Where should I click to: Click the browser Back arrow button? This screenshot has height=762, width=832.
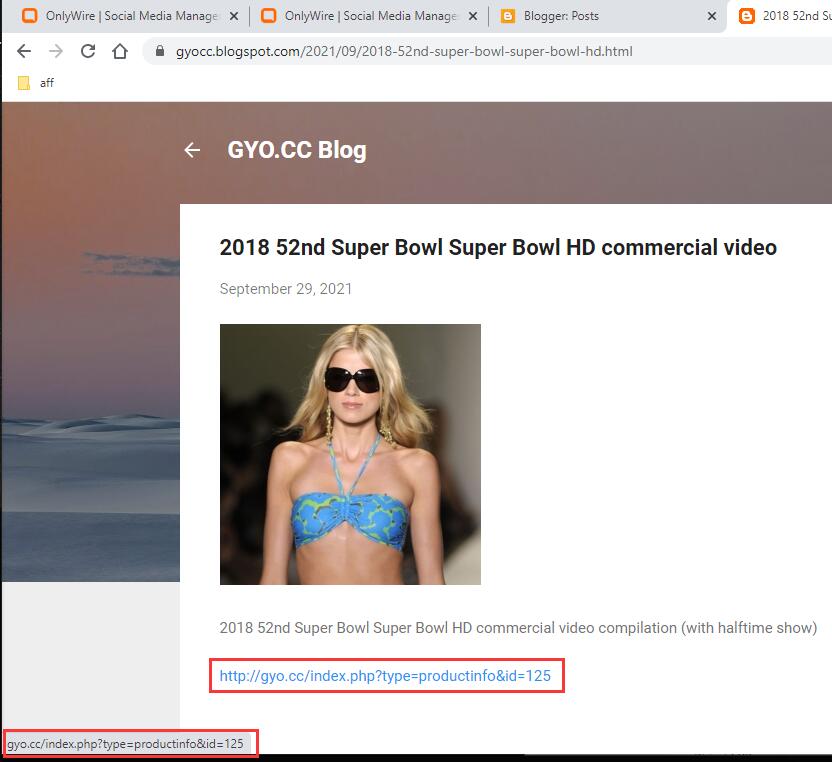(x=24, y=51)
